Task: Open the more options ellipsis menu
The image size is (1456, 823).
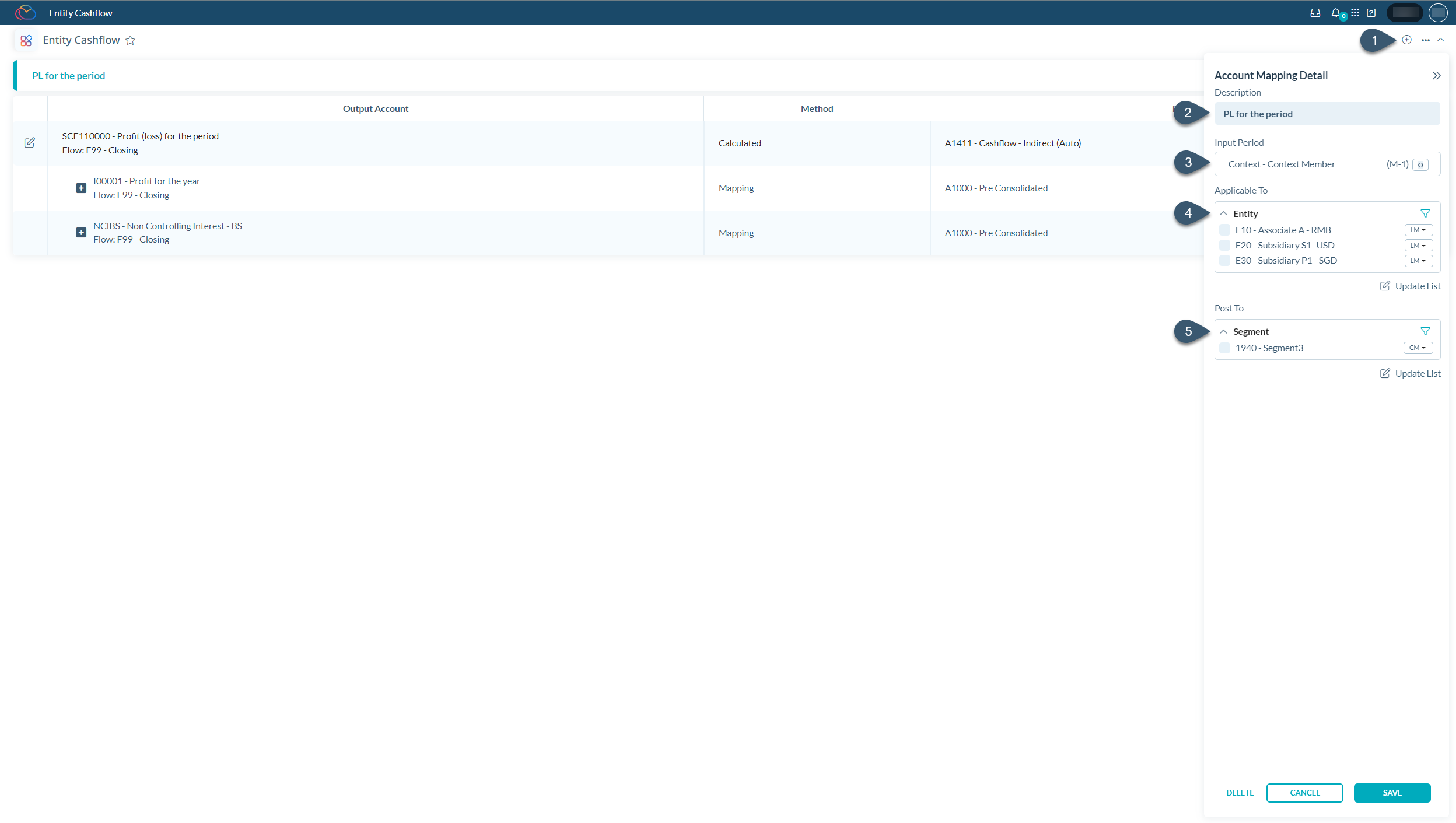Action: tap(1426, 40)
